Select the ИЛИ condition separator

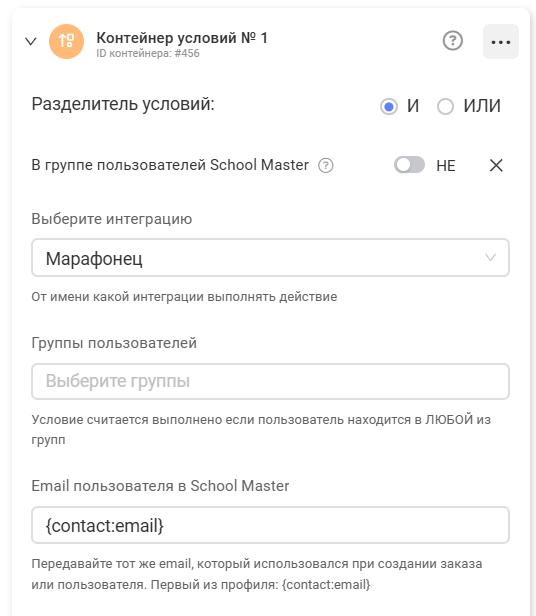pyautogui.click(x=445, y=106)
